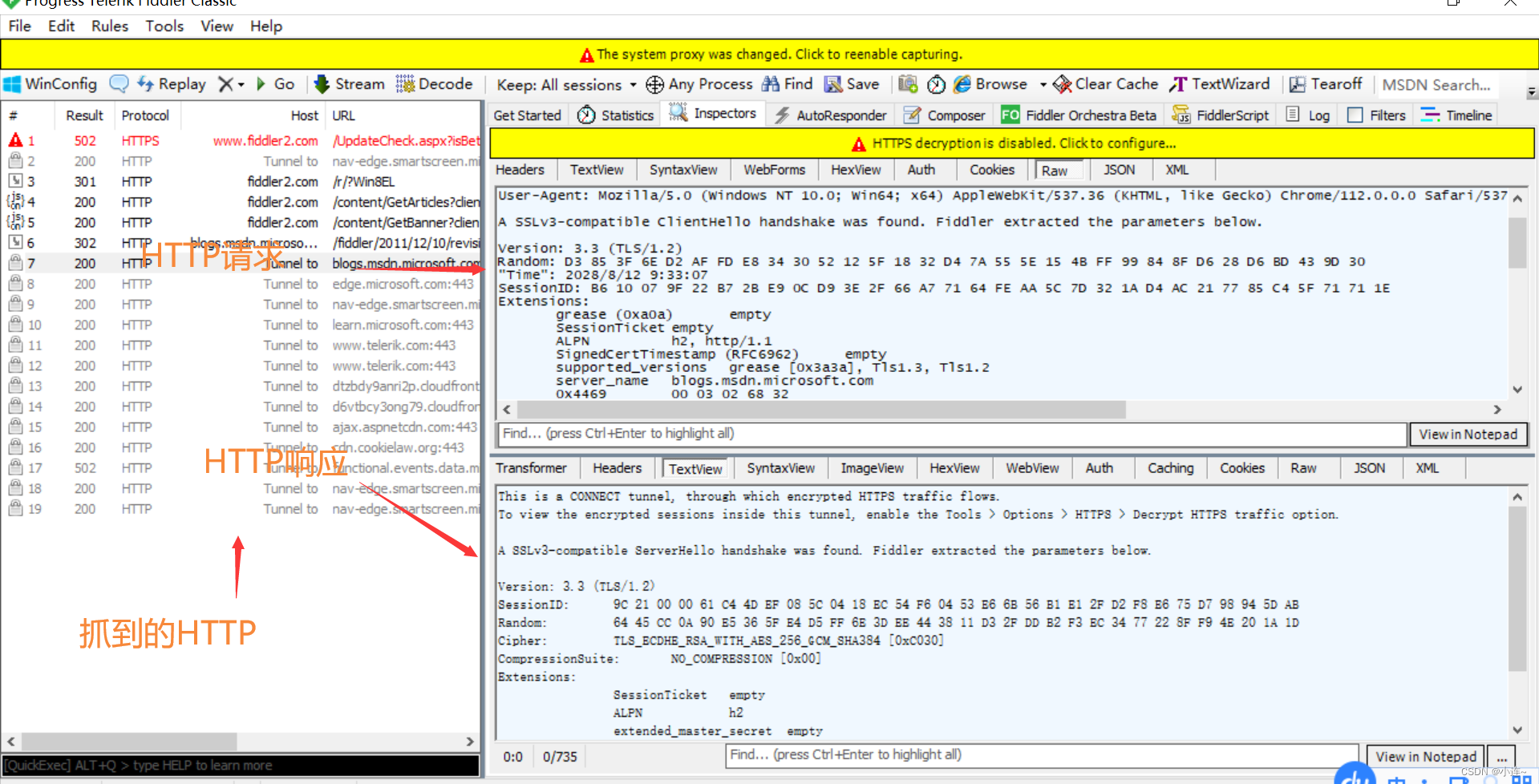This screenshot has height=784, width=1539.
Task: Click the screenshot camera icon in toolbar
Action: (x=908, y=84)
